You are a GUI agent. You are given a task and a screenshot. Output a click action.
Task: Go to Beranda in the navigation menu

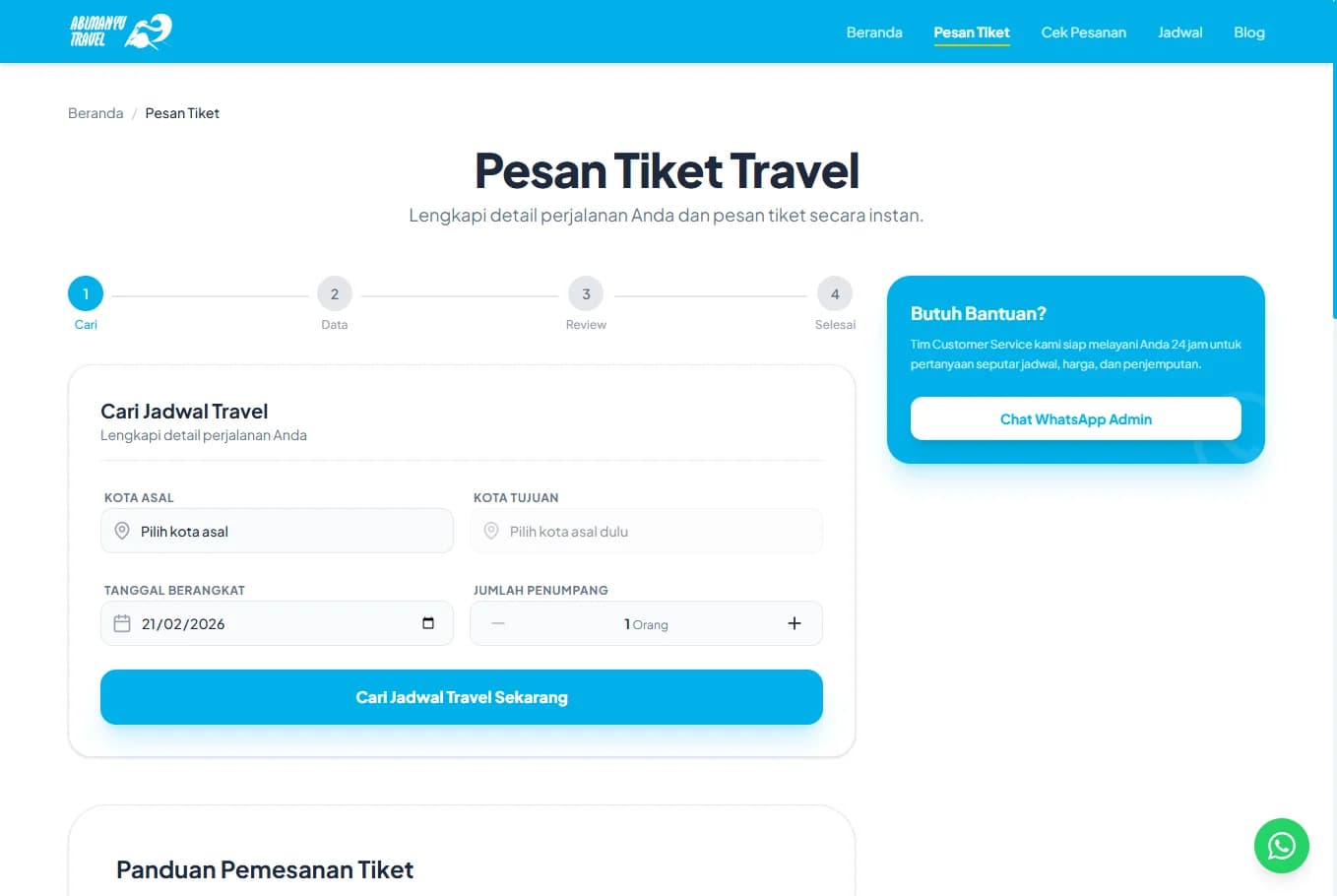coord(873,32)
